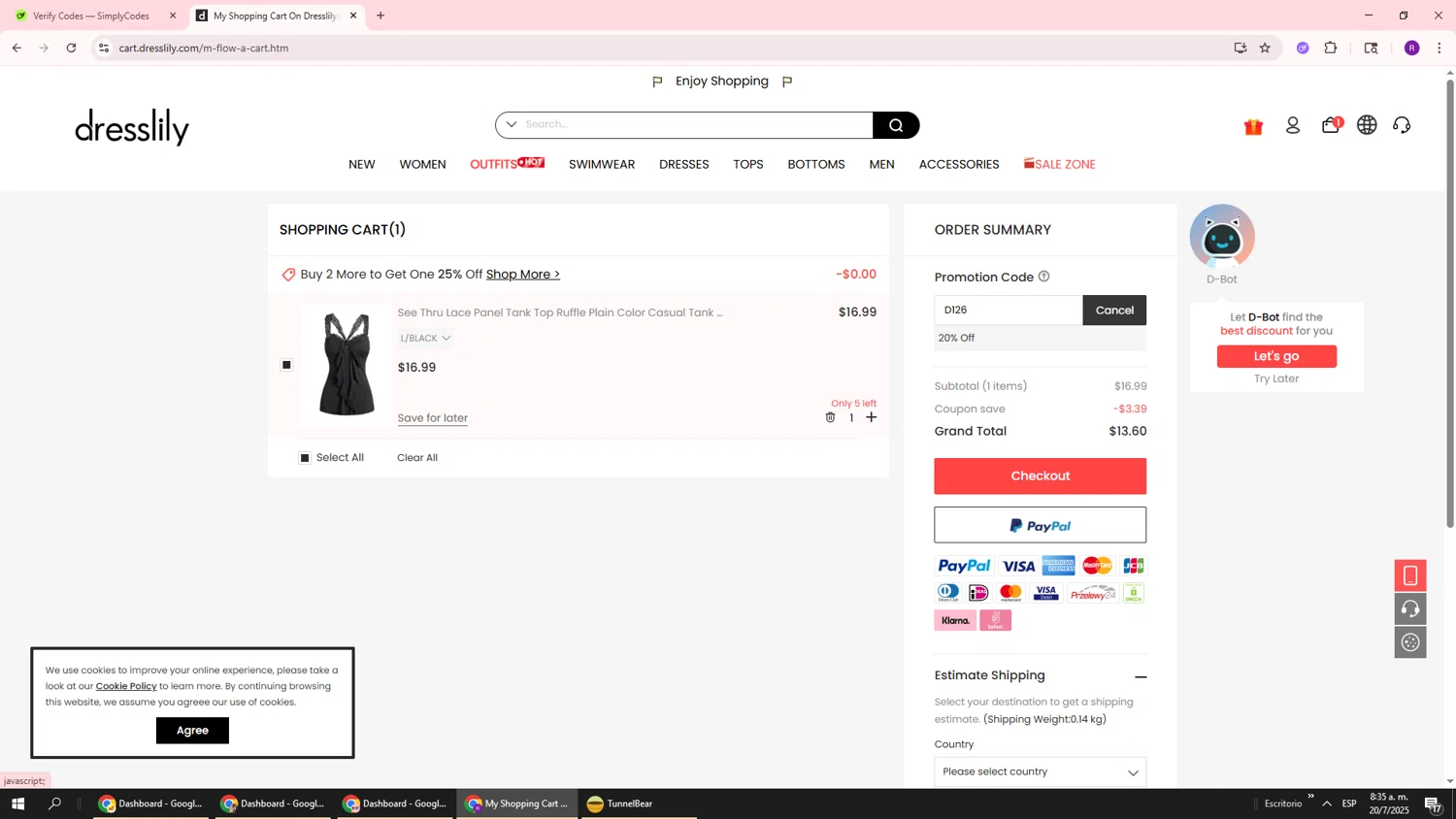The width and height of the screenshot is (1456, 819).
Task: Open the Windows taskbar search
Action: 55,803
